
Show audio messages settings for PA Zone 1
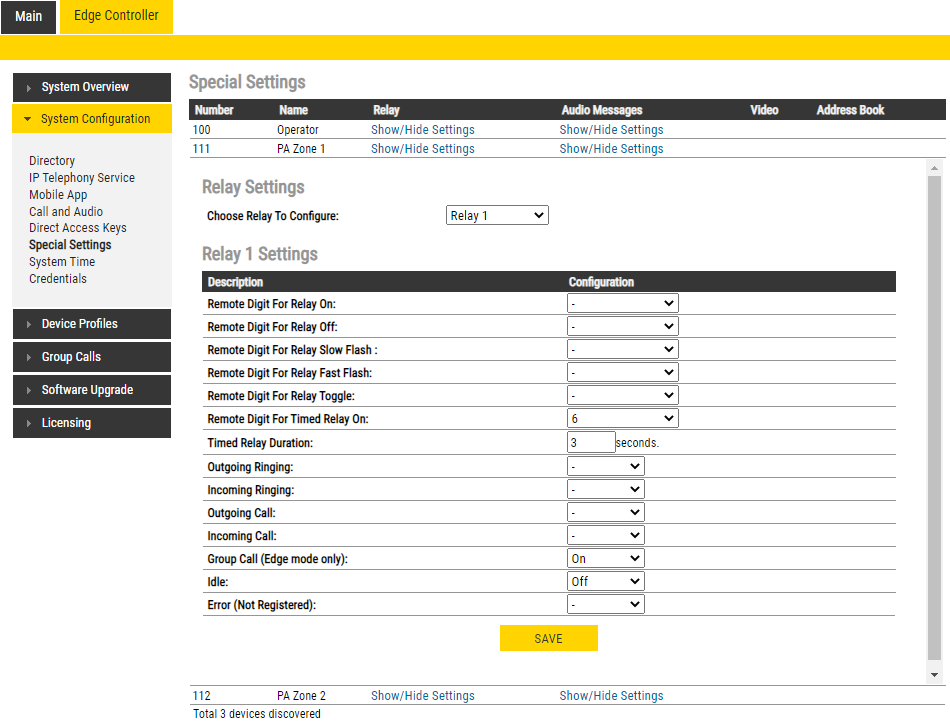[611, 149]
